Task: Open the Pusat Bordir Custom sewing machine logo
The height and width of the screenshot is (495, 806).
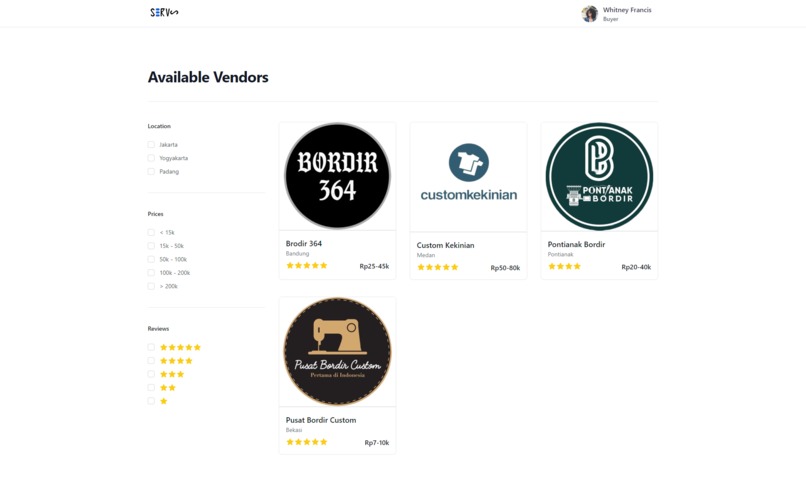Action: click(x=337, y=351)
